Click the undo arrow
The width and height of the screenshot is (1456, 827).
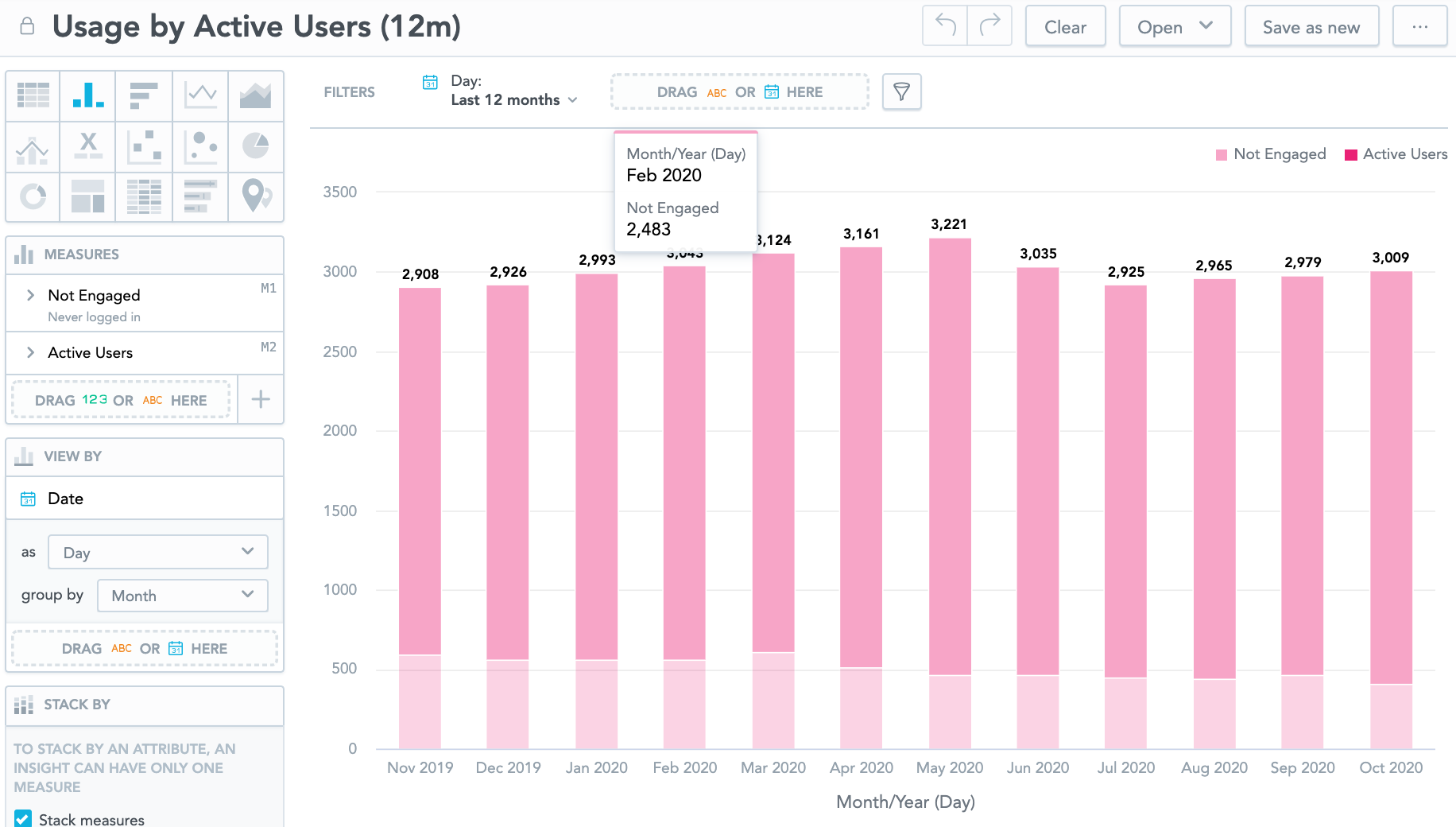click(x=945, y=26)
